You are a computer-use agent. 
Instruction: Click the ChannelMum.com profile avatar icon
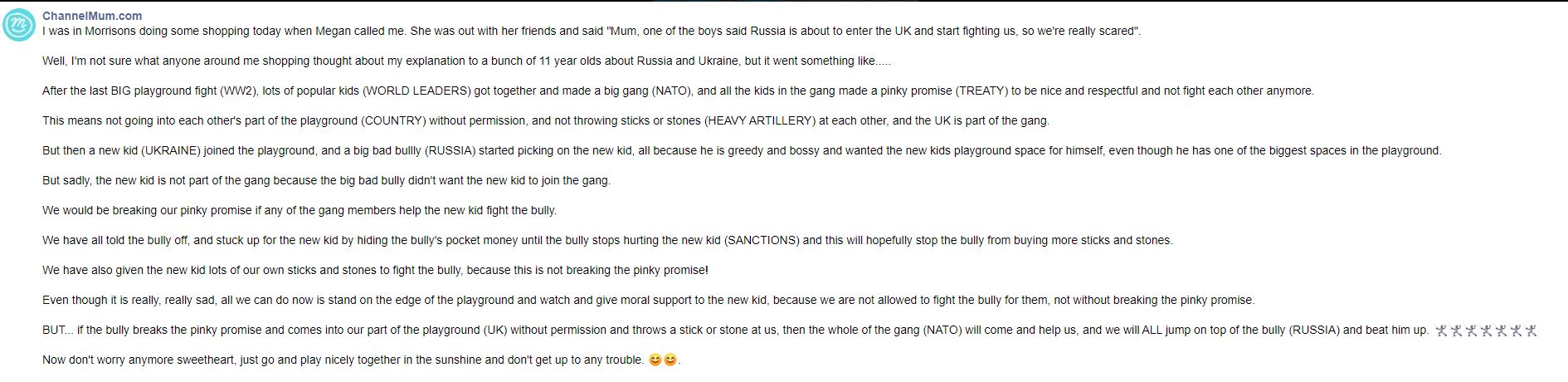click(19, 25)
